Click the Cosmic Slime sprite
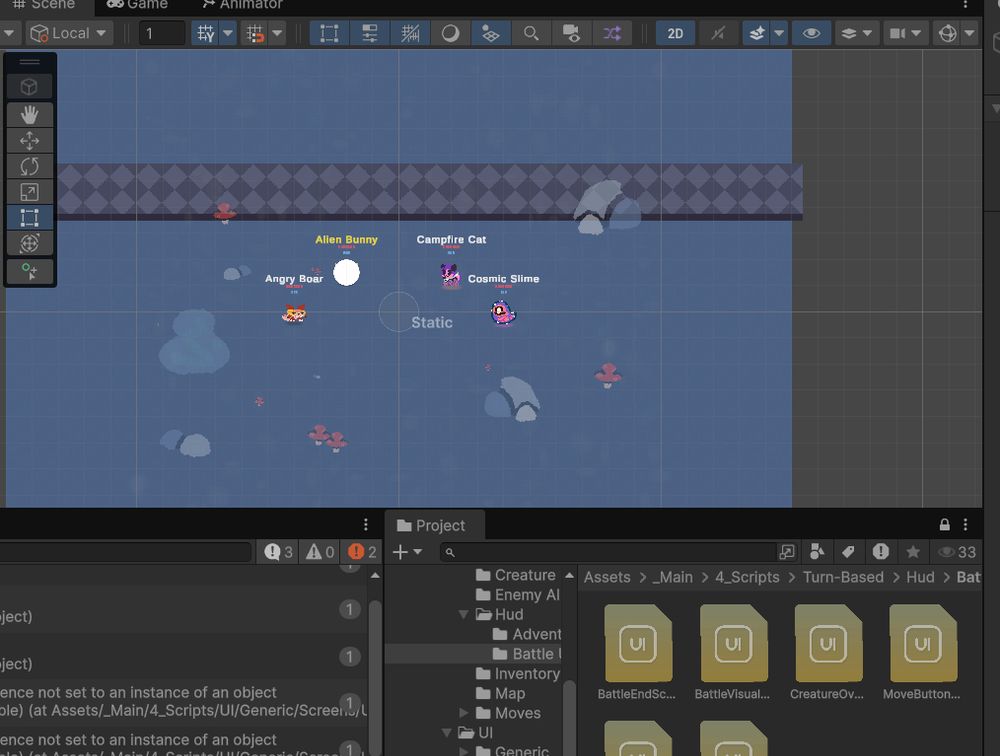Image resolution: width=1000 pixels, height=756 pixels. pos(503,313)
